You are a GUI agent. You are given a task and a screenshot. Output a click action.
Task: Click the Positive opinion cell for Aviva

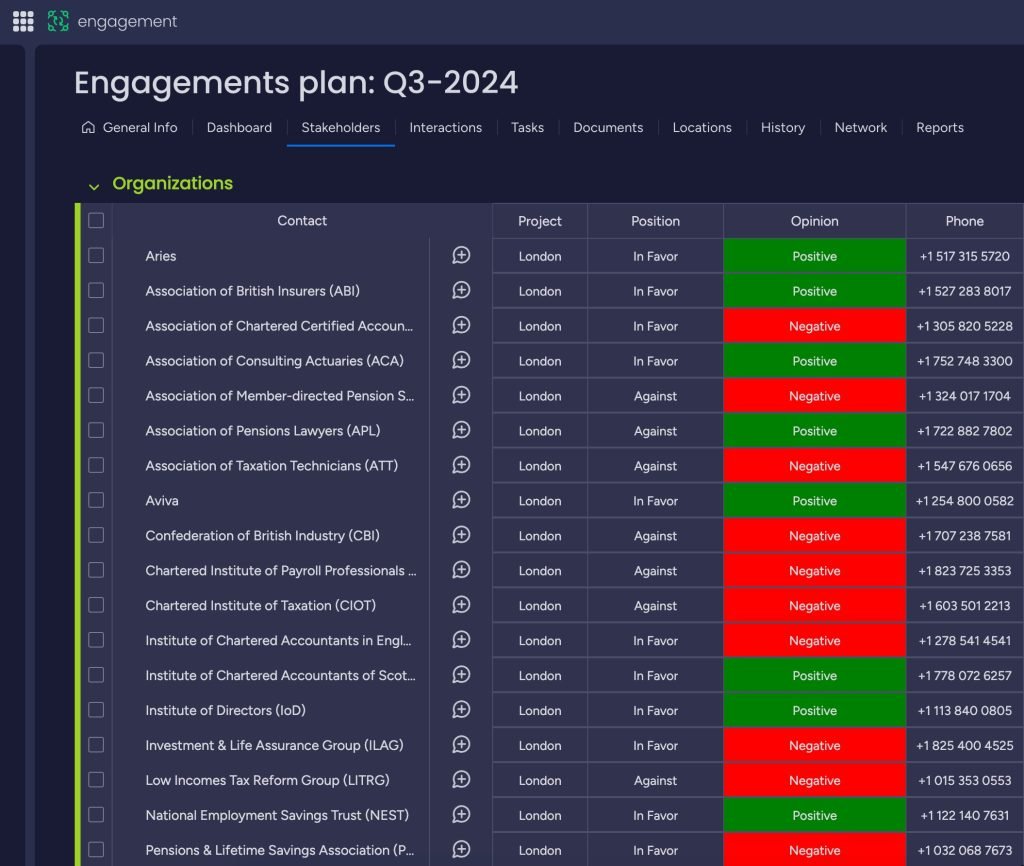[x=814, y=501]
